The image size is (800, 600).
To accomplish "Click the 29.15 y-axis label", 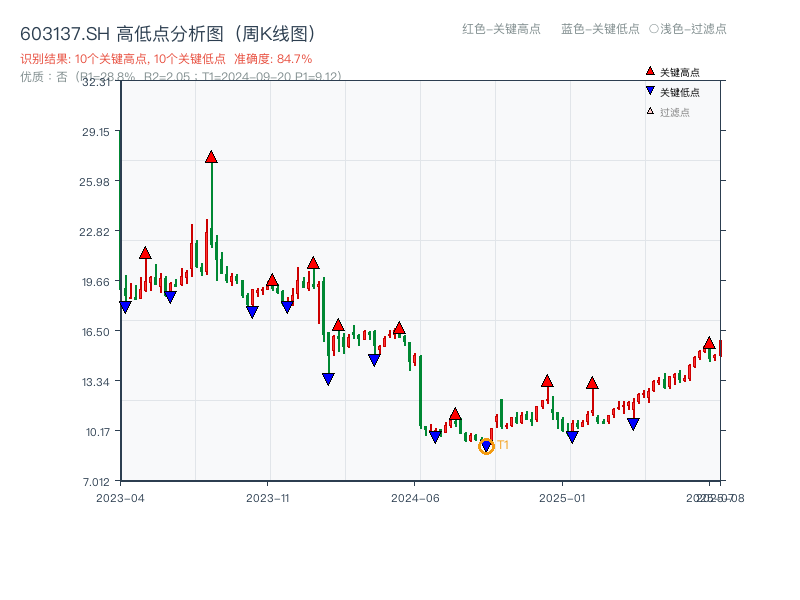I will click(x=96, y=132).
